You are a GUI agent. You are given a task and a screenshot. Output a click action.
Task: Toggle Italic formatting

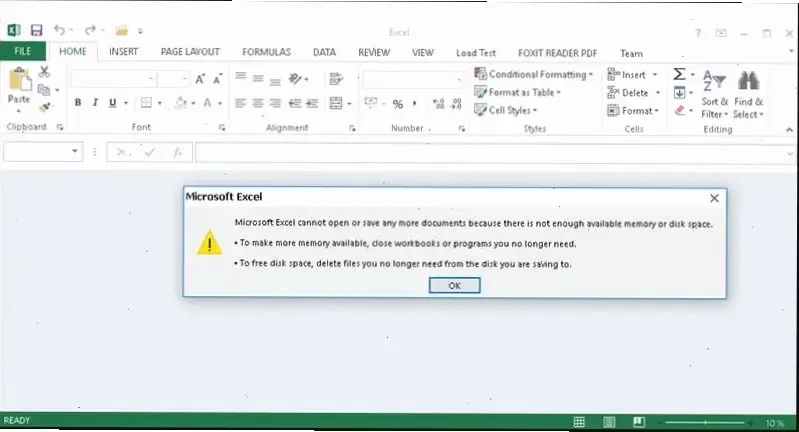(x=95, y=102)
